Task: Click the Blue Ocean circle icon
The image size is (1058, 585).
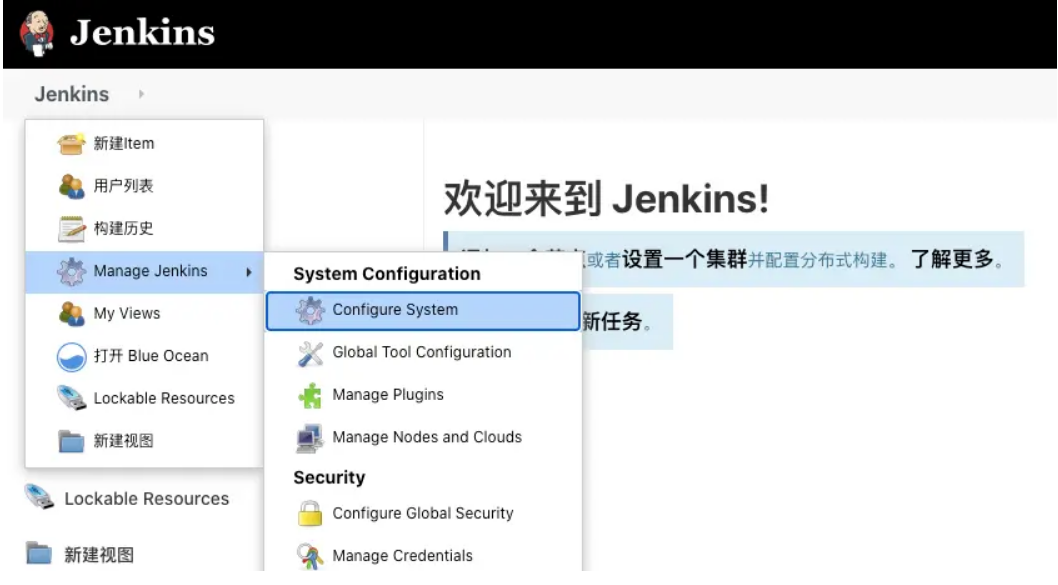Action: [71, 356]
